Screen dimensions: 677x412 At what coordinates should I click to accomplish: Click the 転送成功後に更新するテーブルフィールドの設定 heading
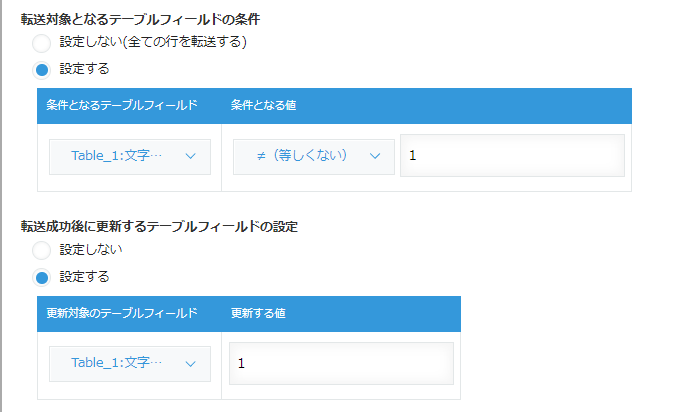point(159,227)
